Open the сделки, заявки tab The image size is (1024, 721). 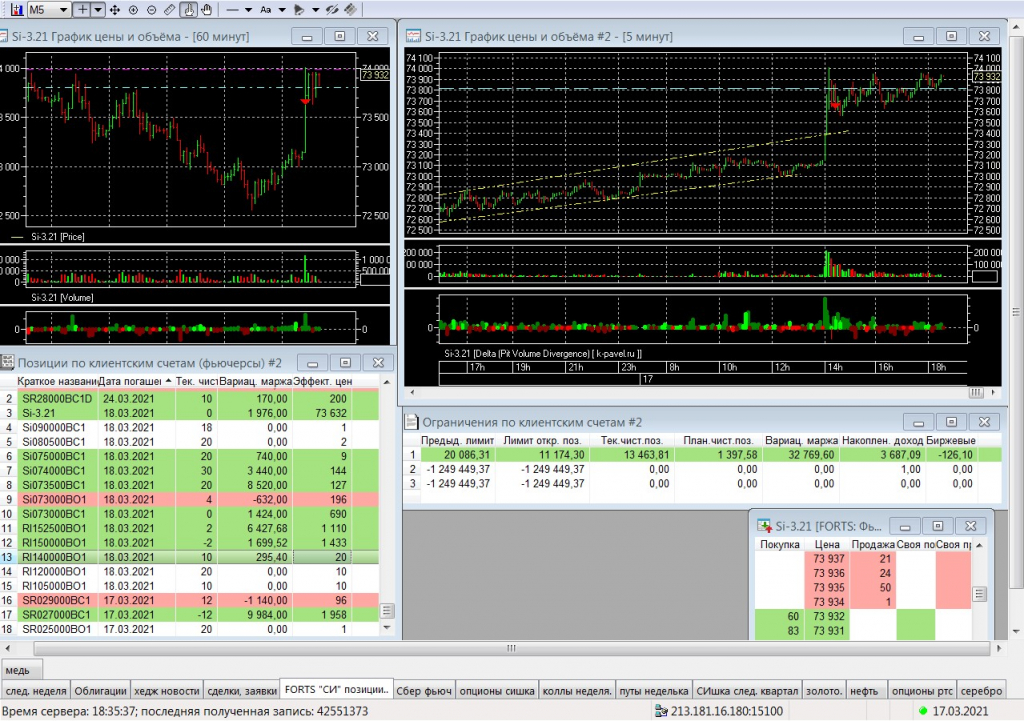click(242, 690)
